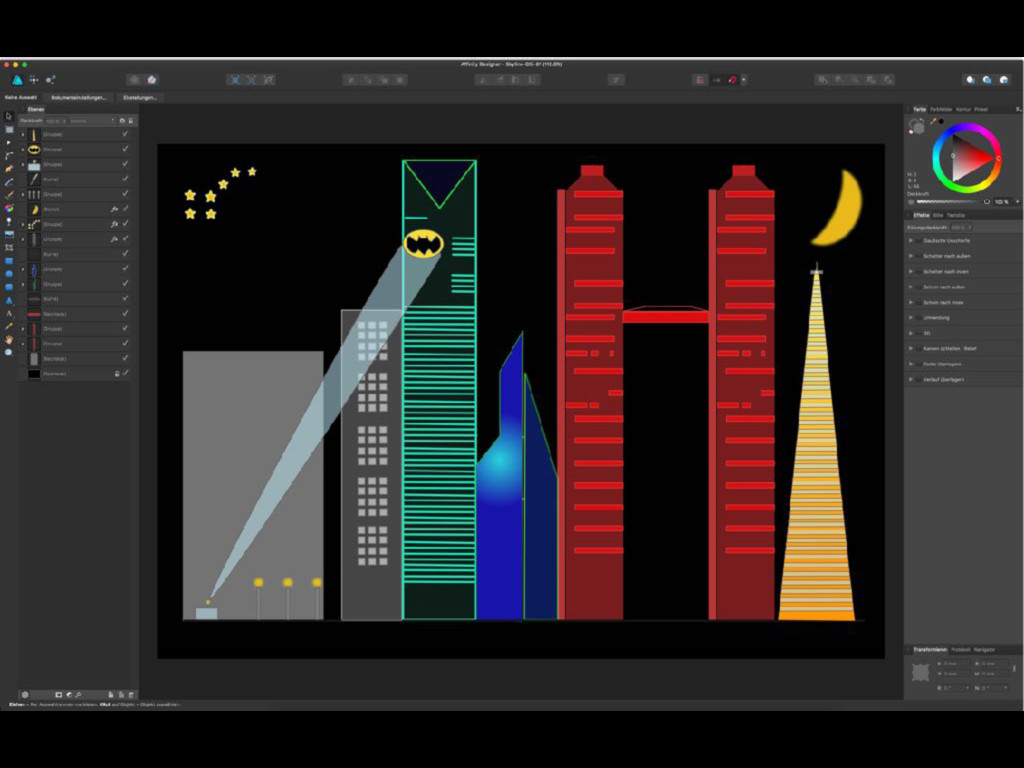This screenshot has width=1024, height=768.
Task: Open the snapping options dropdown arrow
Action: [744, 80]
